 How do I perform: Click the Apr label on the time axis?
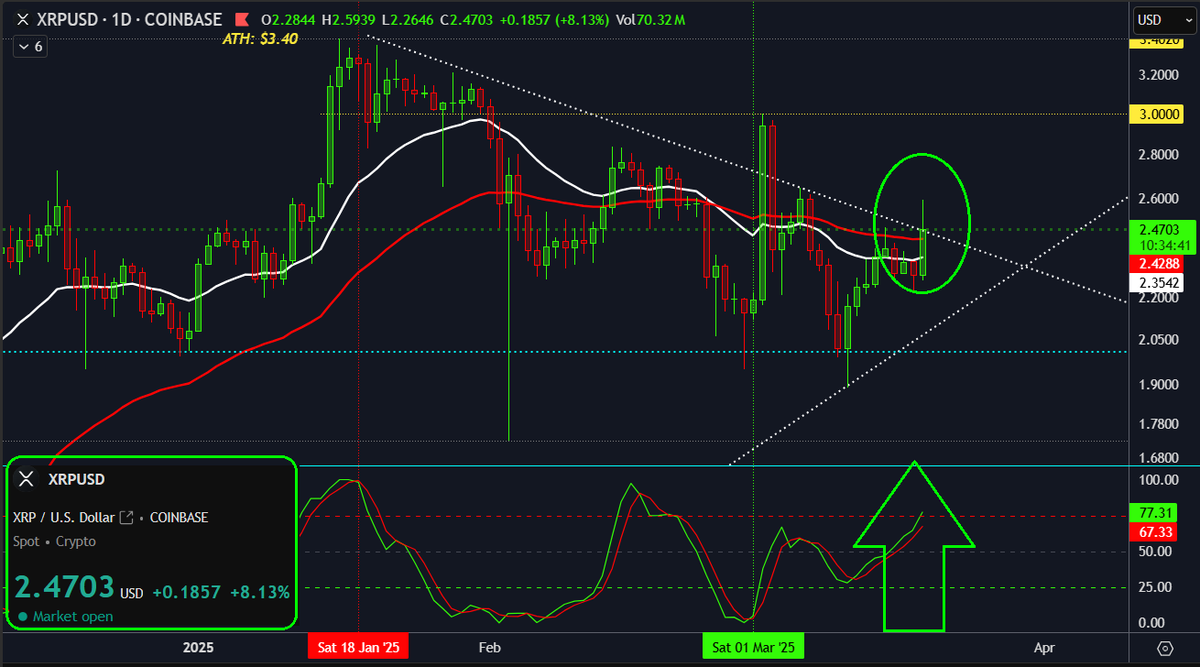(1044, 648)
